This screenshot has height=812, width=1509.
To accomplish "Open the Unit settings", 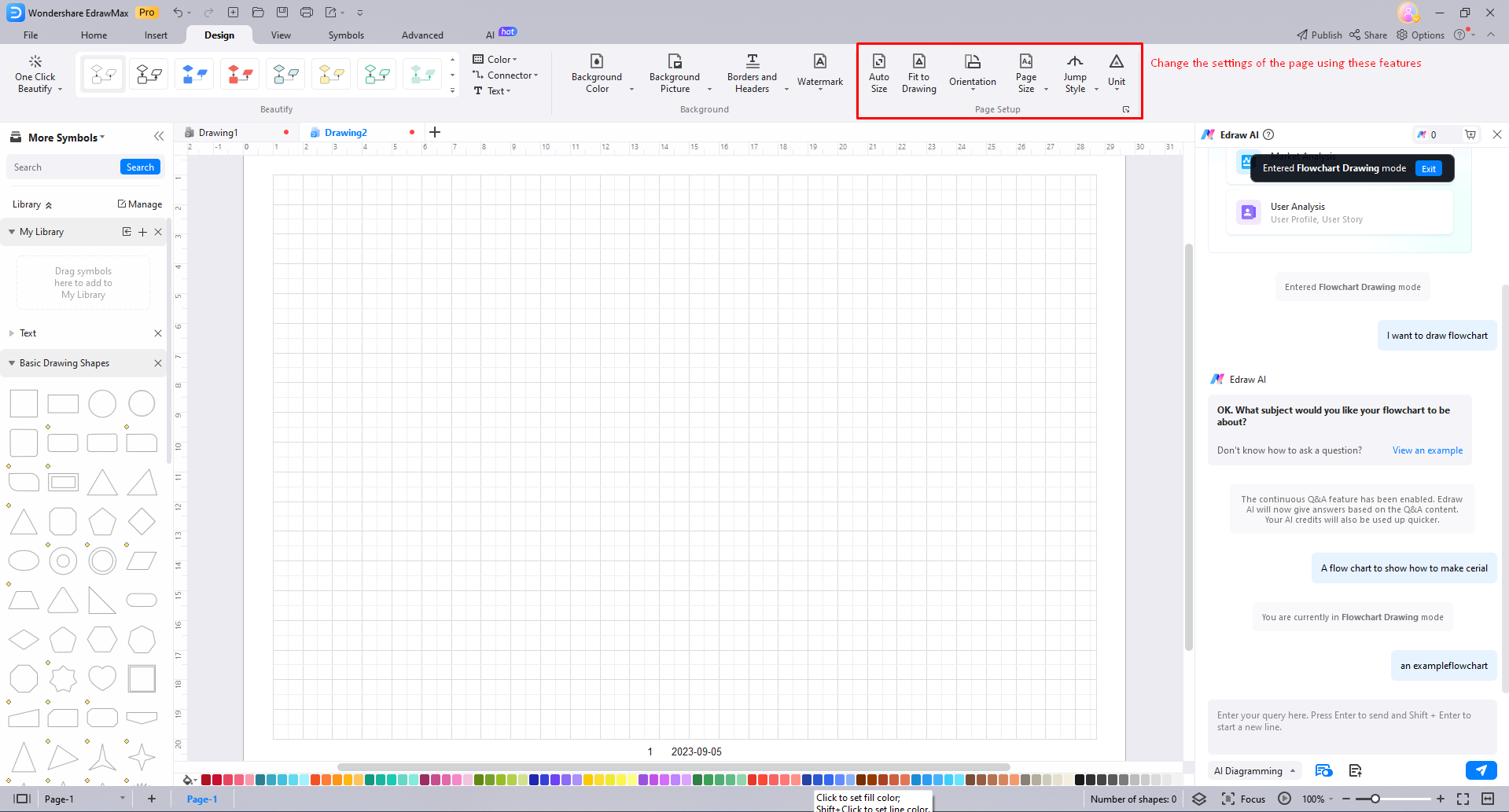I will [1117, 74].
